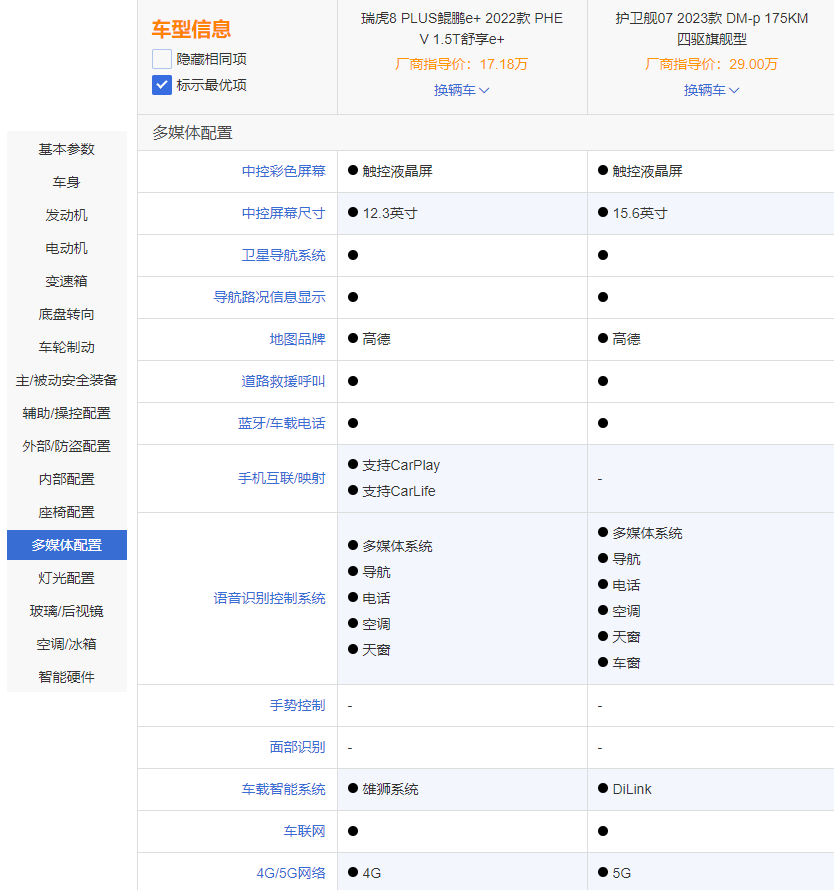Open 换辆车 dropdown for 瑞虎8 PLUS
This screenshot has width=834, height=890.
pos(461,90)
